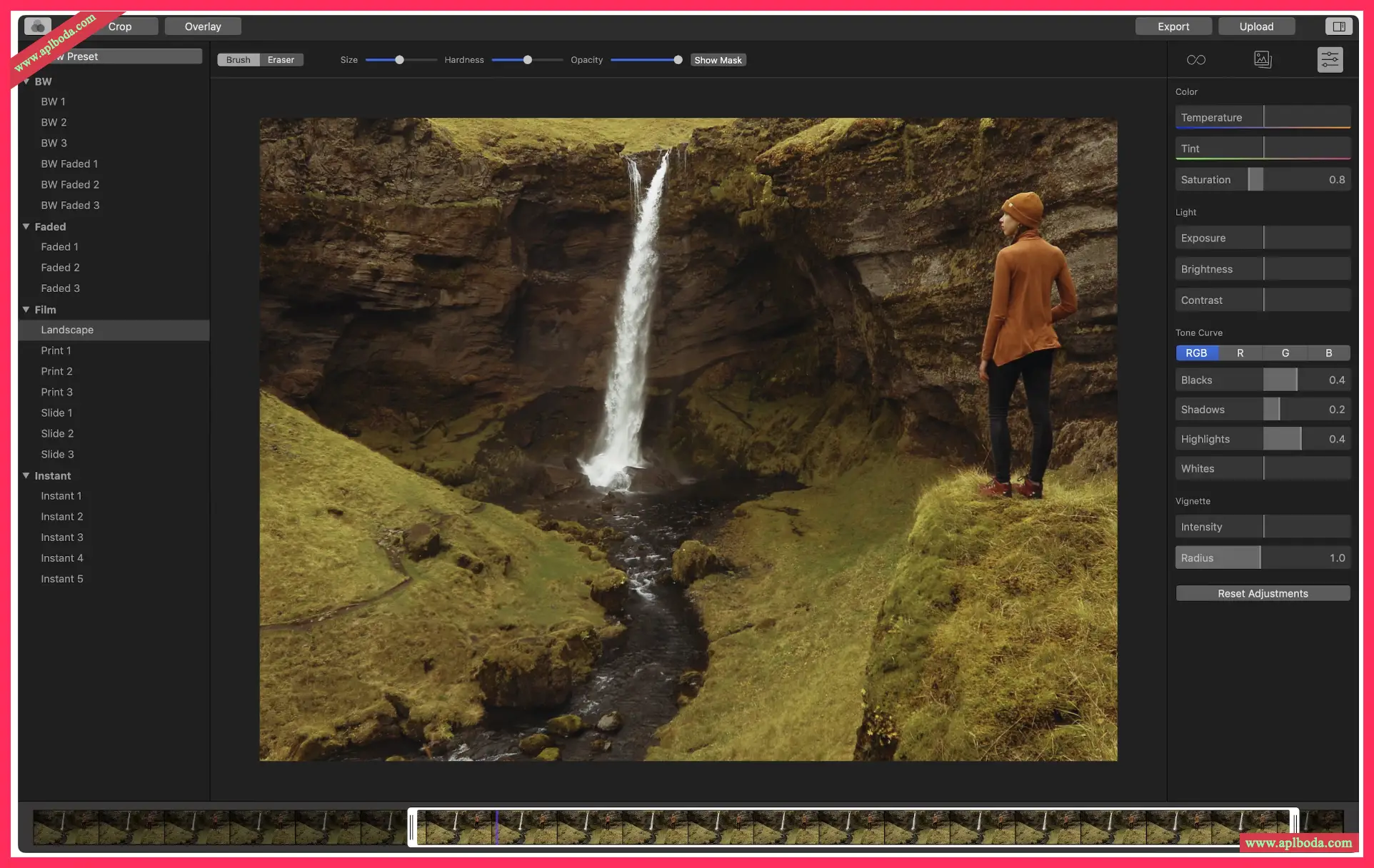Toggle the Show Mask button
Image resolution: width=1374 pixels, height=868 pixels.
click(718, 60)
